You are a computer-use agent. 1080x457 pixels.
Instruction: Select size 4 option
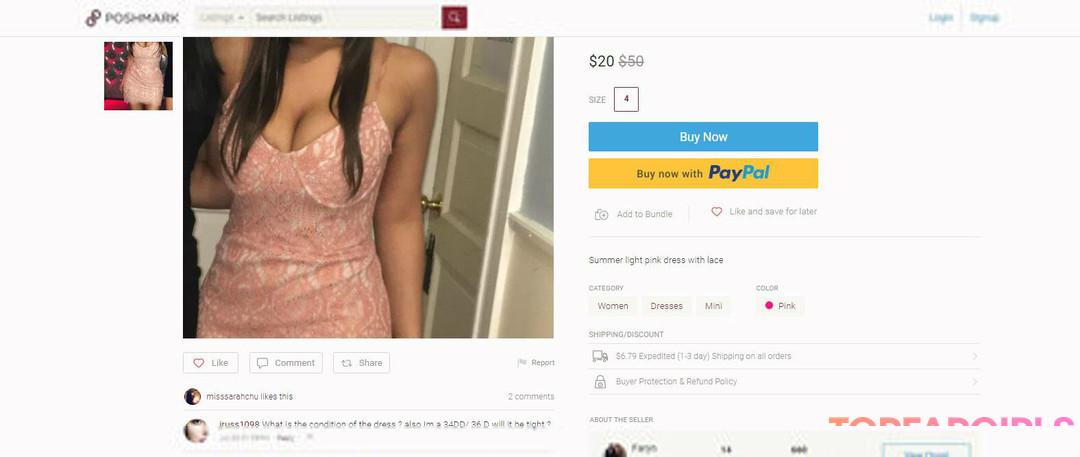click(x=626, y=99)
